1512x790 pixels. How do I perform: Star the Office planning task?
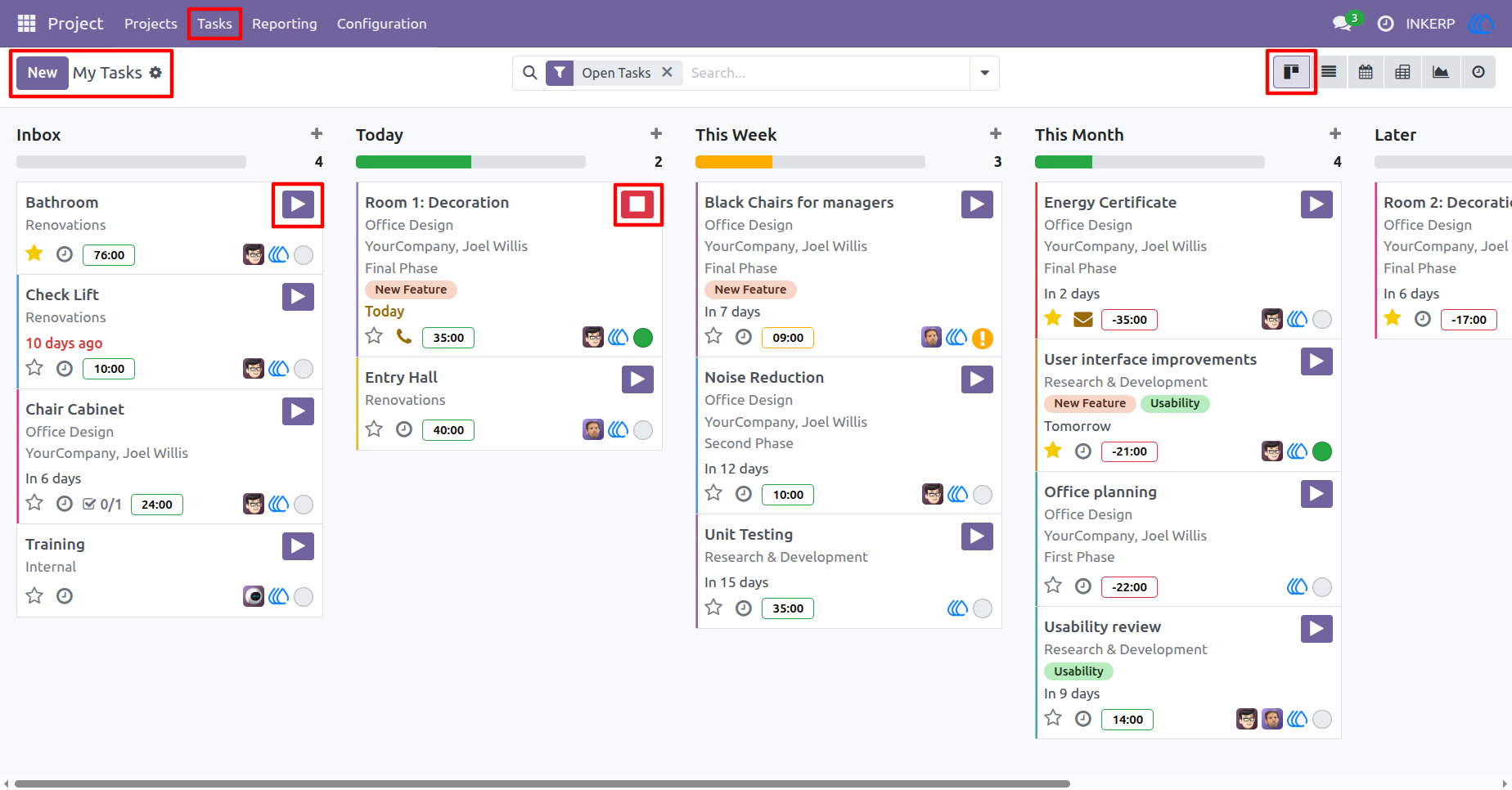coord(1053,586)
